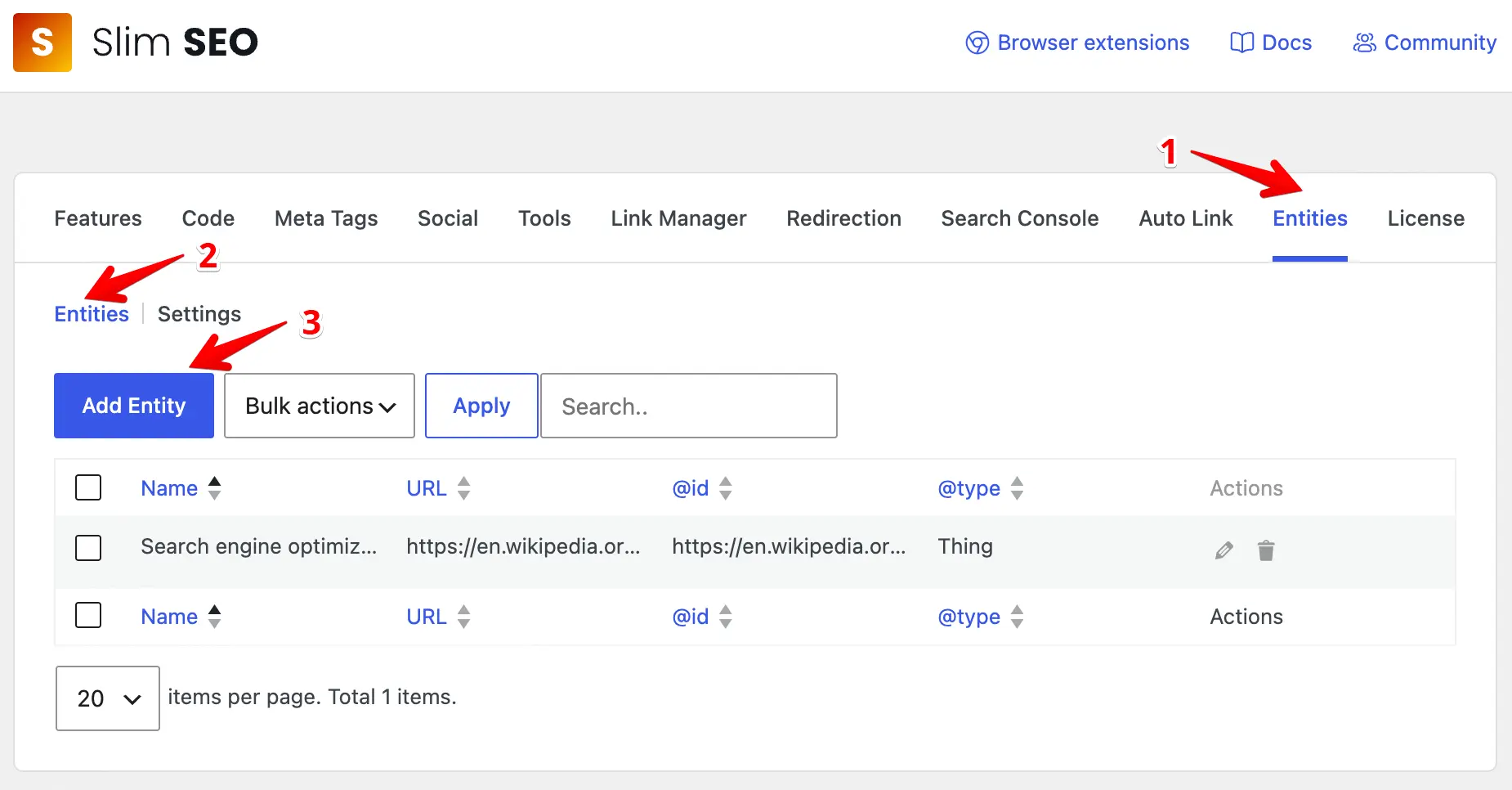Viewport: 1512px width, 790px height.
Task: Change the 20 items per page dropdown
Action: point(108,698)
